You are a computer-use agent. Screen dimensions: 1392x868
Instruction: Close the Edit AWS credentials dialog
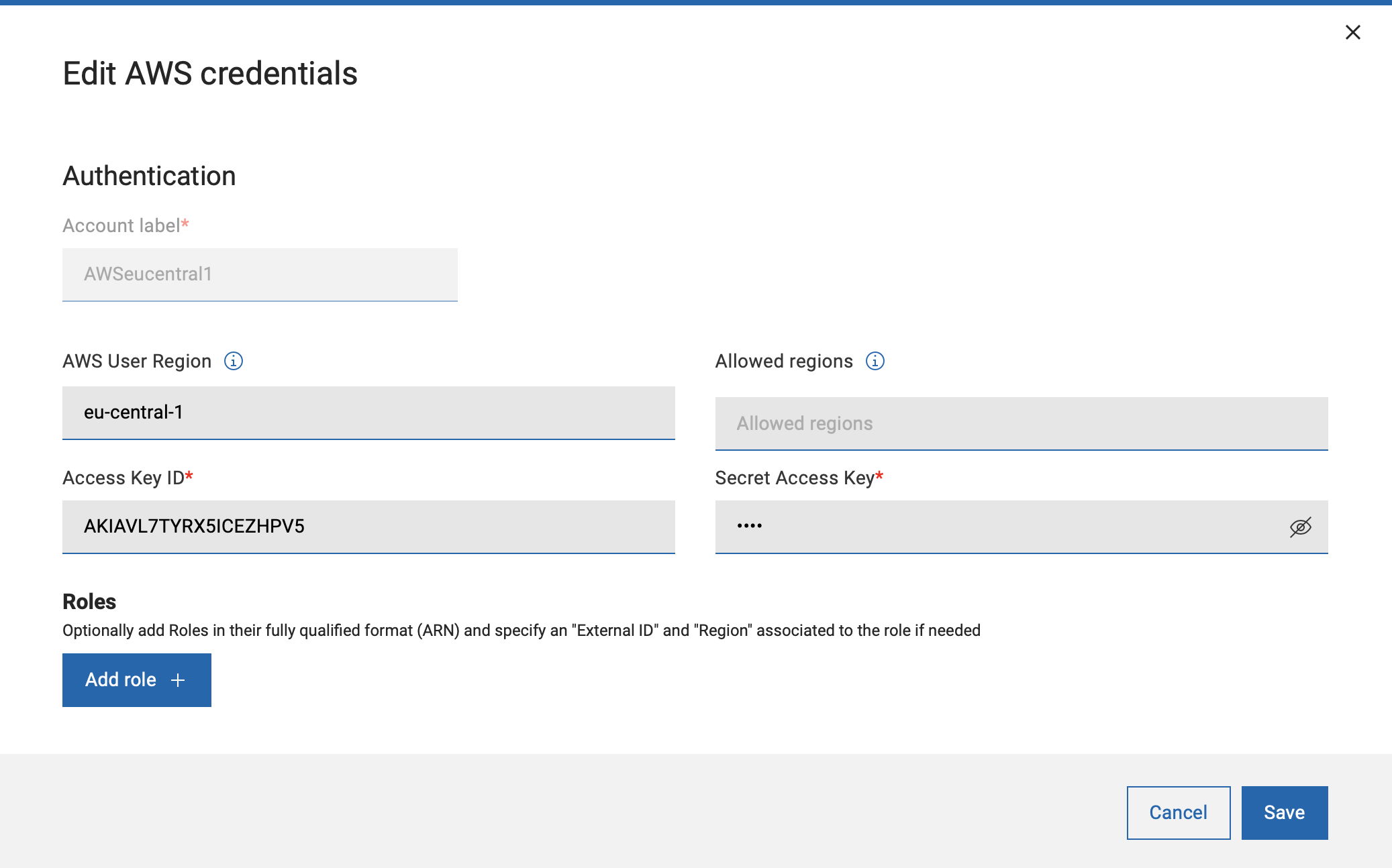(1352, 32)
